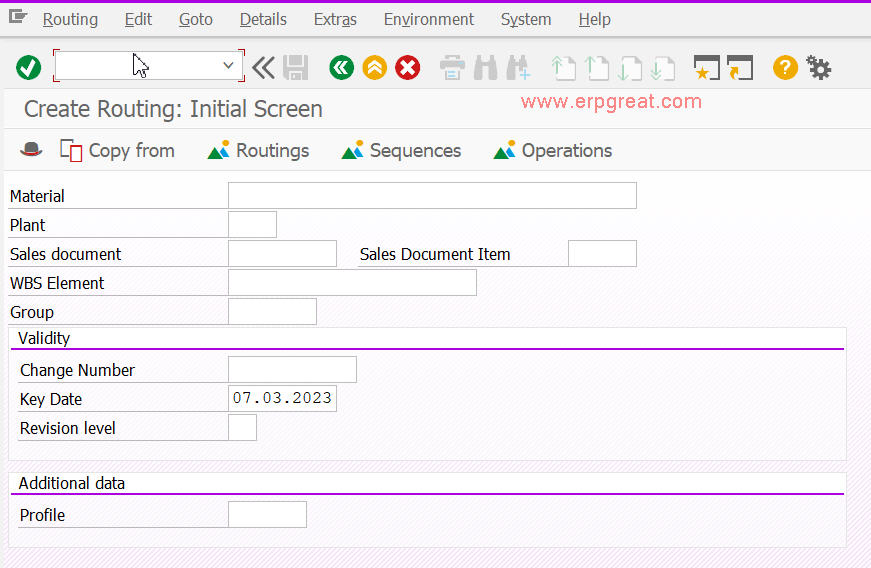
Task: Click the Operations button
Action: coord(553,150)
